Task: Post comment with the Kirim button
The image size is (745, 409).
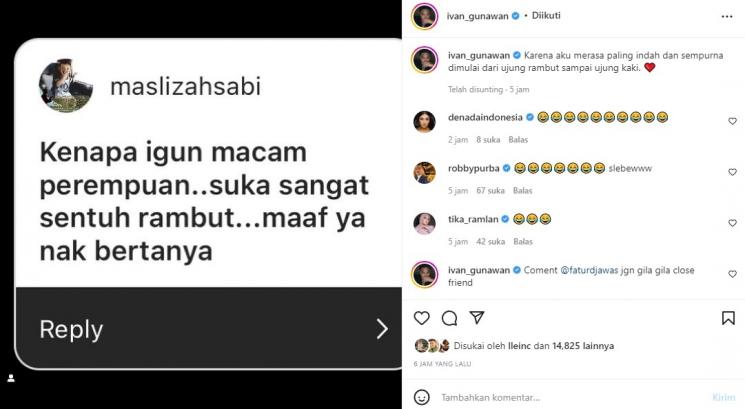Action: 724,397
